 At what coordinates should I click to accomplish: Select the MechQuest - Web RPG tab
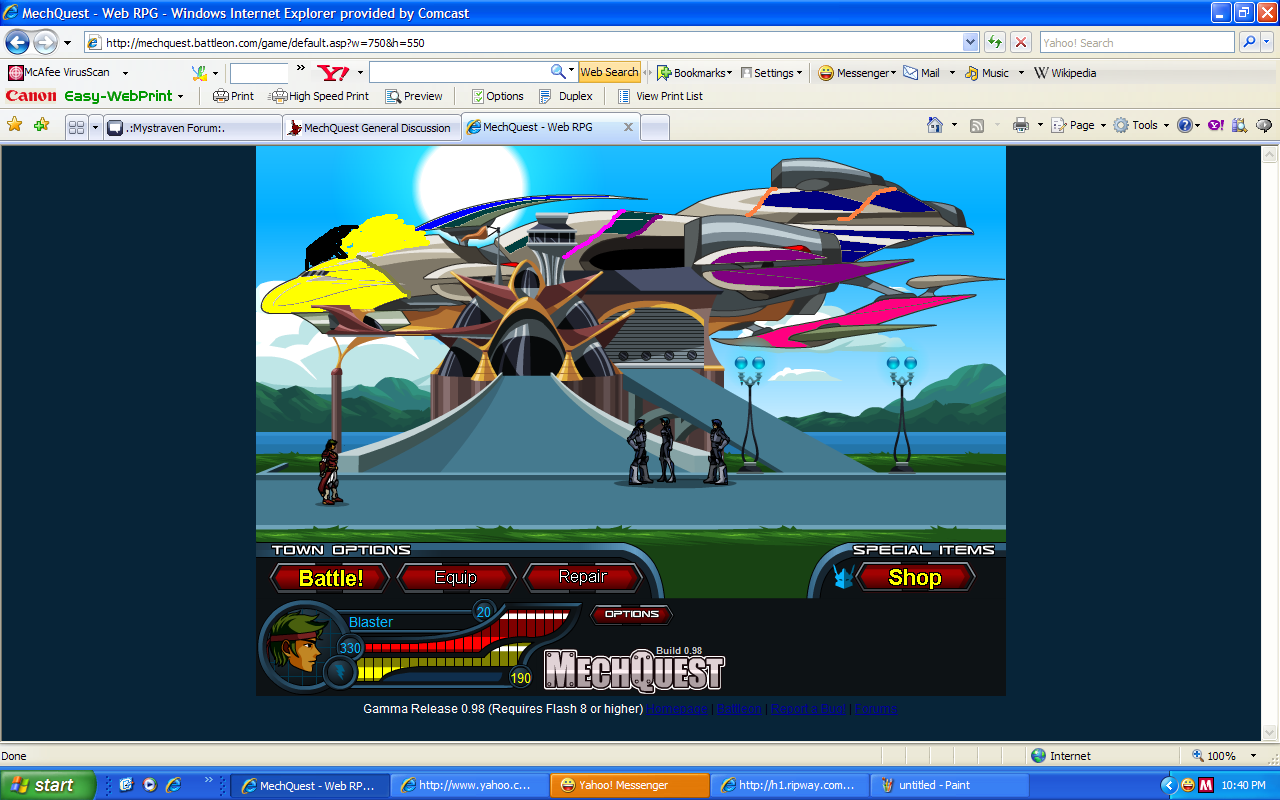click(540, 127)
